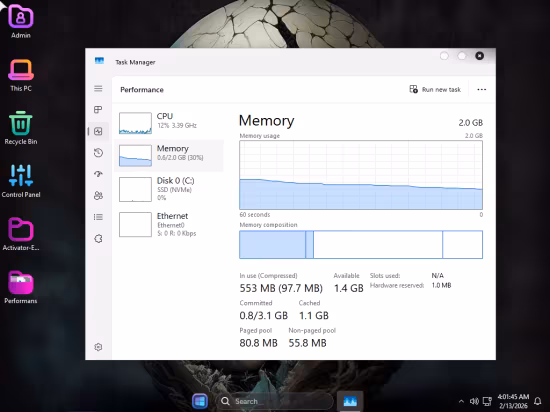Open the Windows Start button
Image resolution: width=550 pixels, height=412 pixels.
(200, 401)
